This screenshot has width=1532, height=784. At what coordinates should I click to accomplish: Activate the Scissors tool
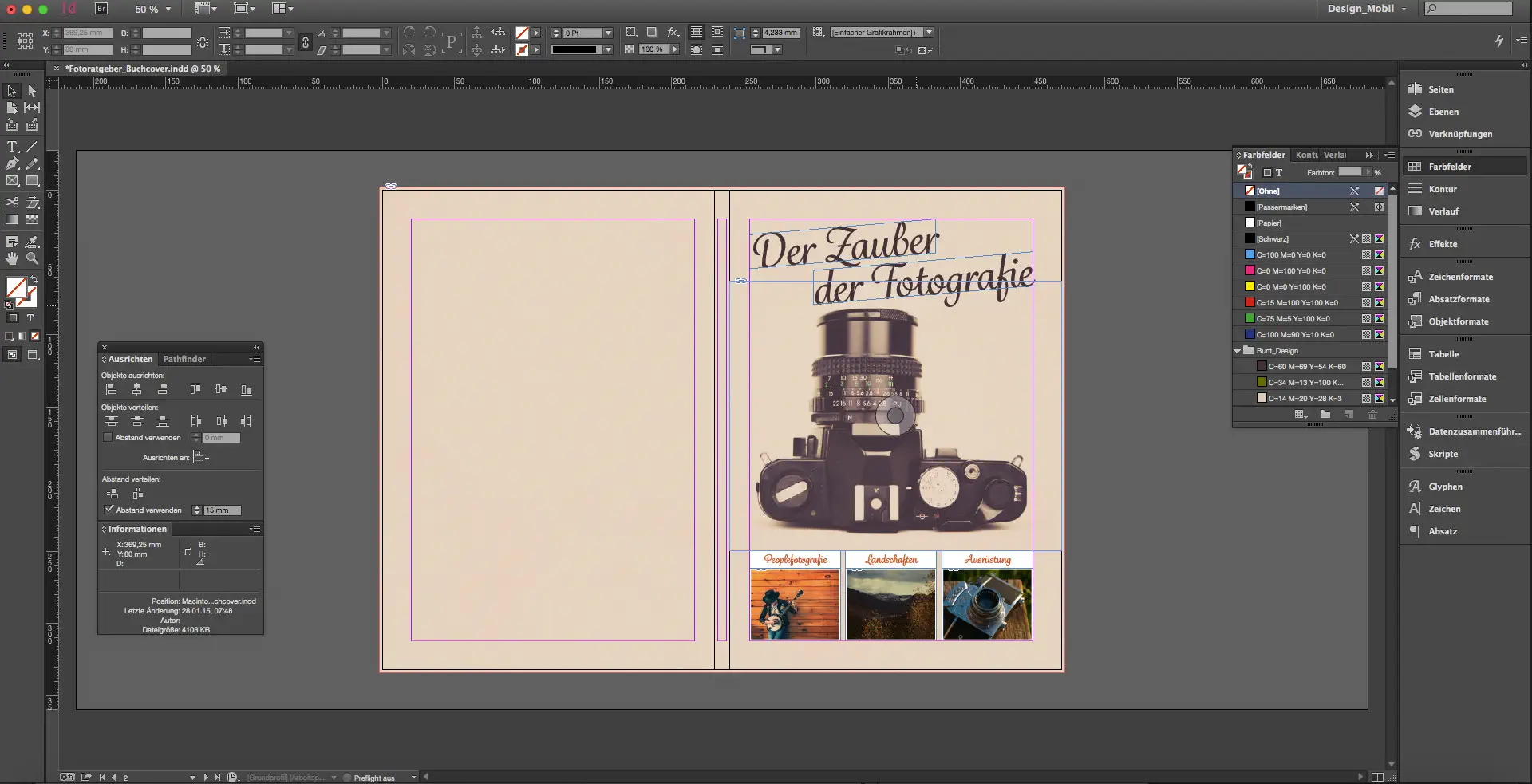12,203
